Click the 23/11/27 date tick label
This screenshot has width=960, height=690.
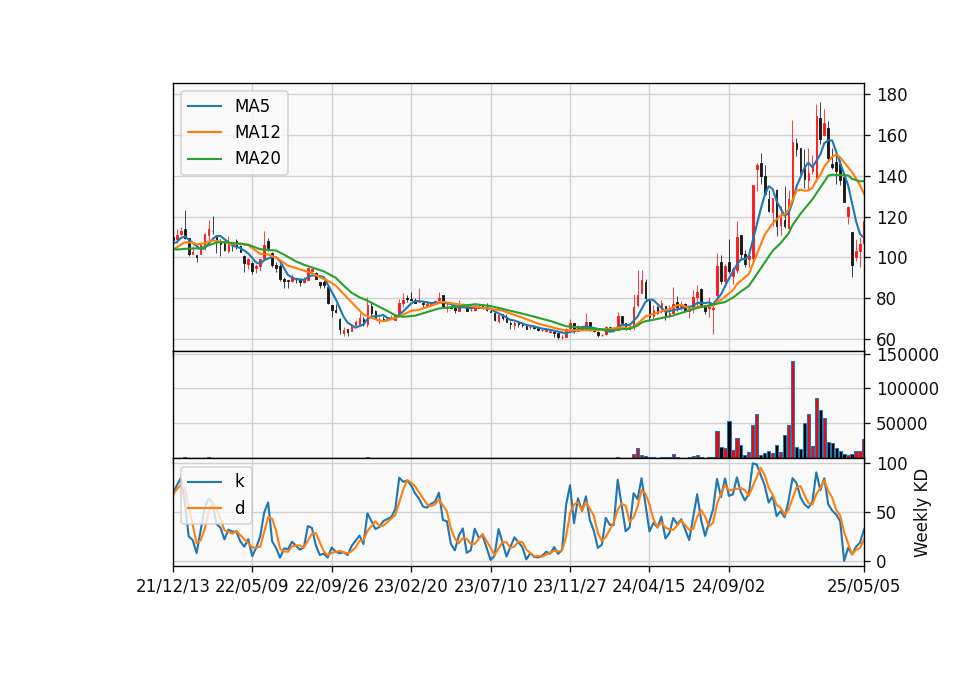pos(570,586)
